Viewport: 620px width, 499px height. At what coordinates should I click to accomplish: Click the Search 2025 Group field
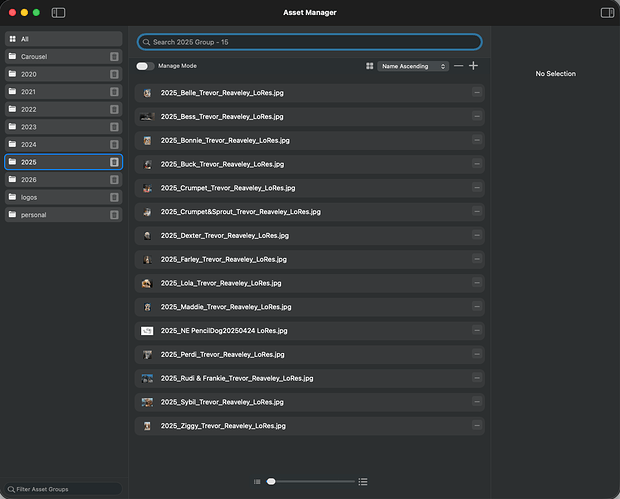click(x=310, y=42)
